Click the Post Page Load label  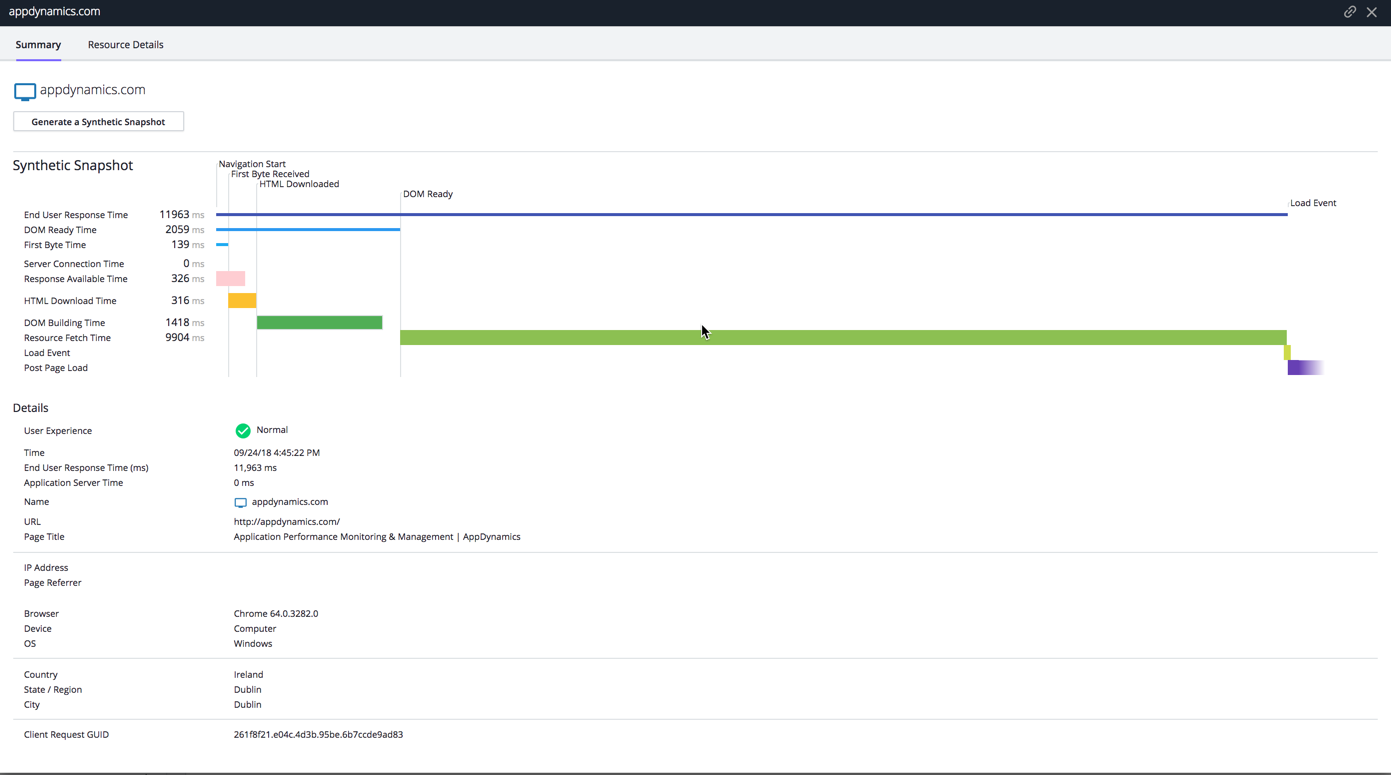click(56, 368)
